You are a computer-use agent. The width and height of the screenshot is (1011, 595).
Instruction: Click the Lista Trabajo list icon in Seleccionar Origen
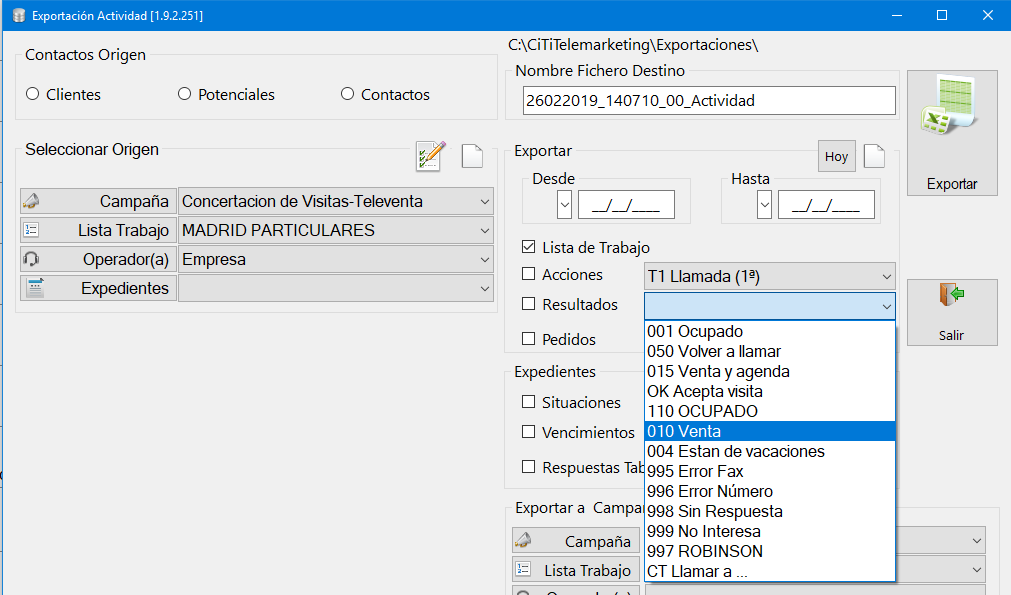31,229
